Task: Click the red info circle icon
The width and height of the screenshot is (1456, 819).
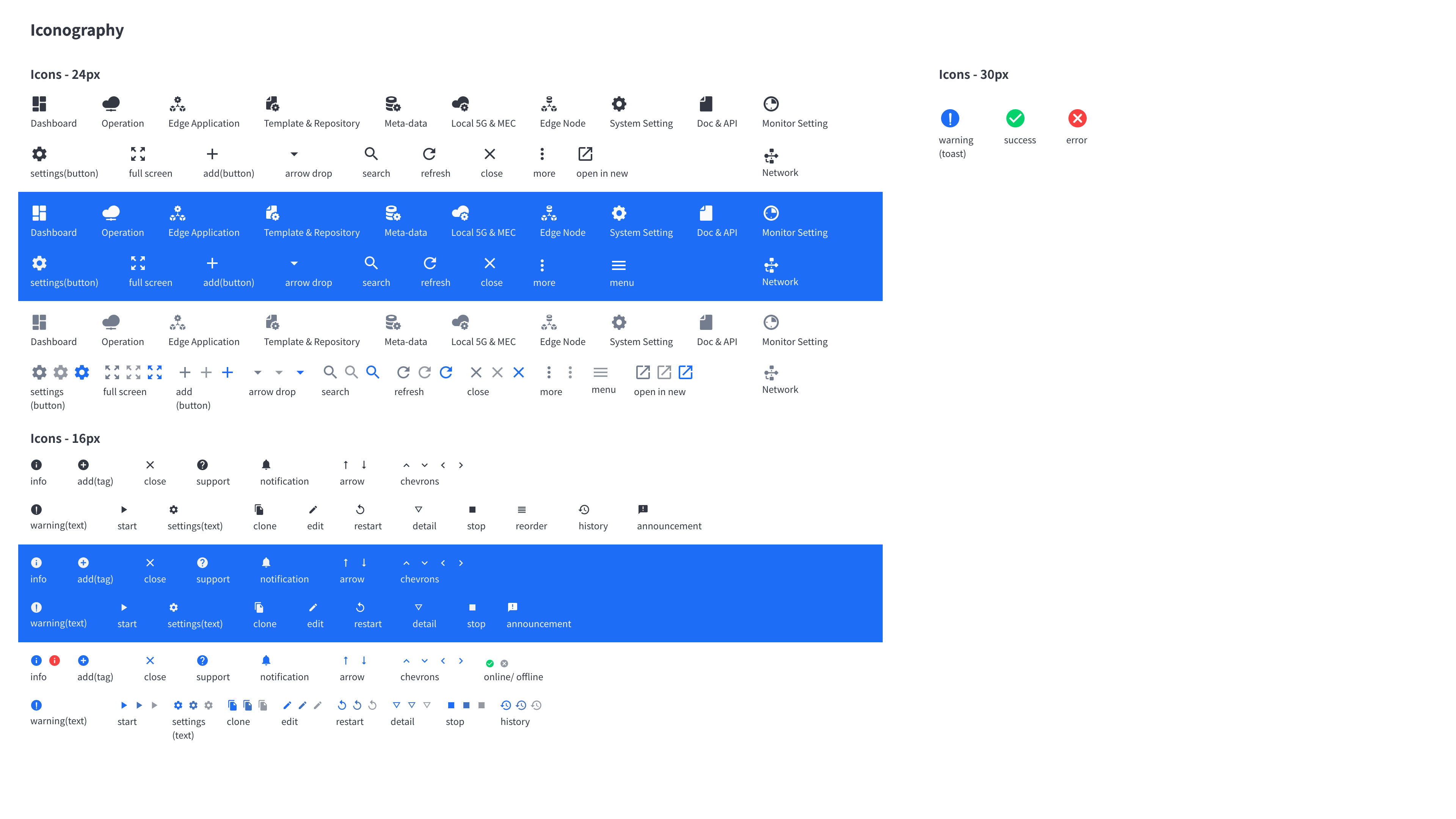Action: (x=55, y=660)
